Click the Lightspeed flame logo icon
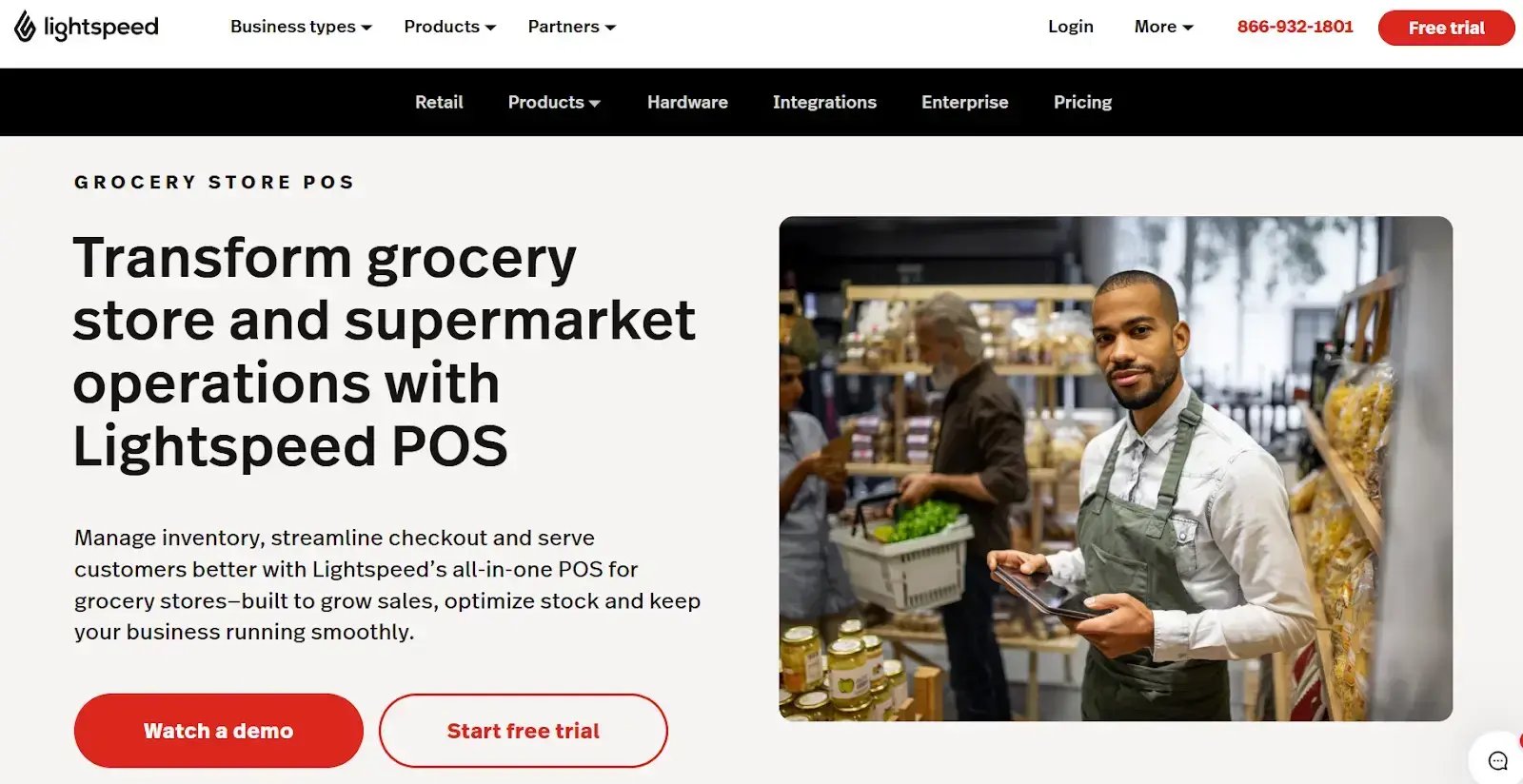 click(x=25, y=27)
